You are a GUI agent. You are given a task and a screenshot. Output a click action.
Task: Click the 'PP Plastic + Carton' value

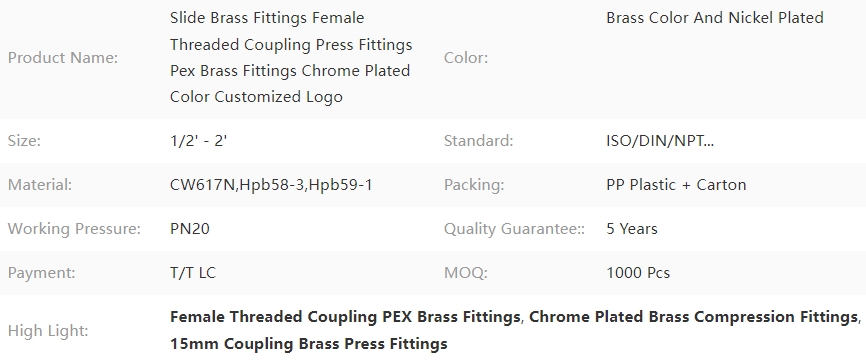coord(676,185)
